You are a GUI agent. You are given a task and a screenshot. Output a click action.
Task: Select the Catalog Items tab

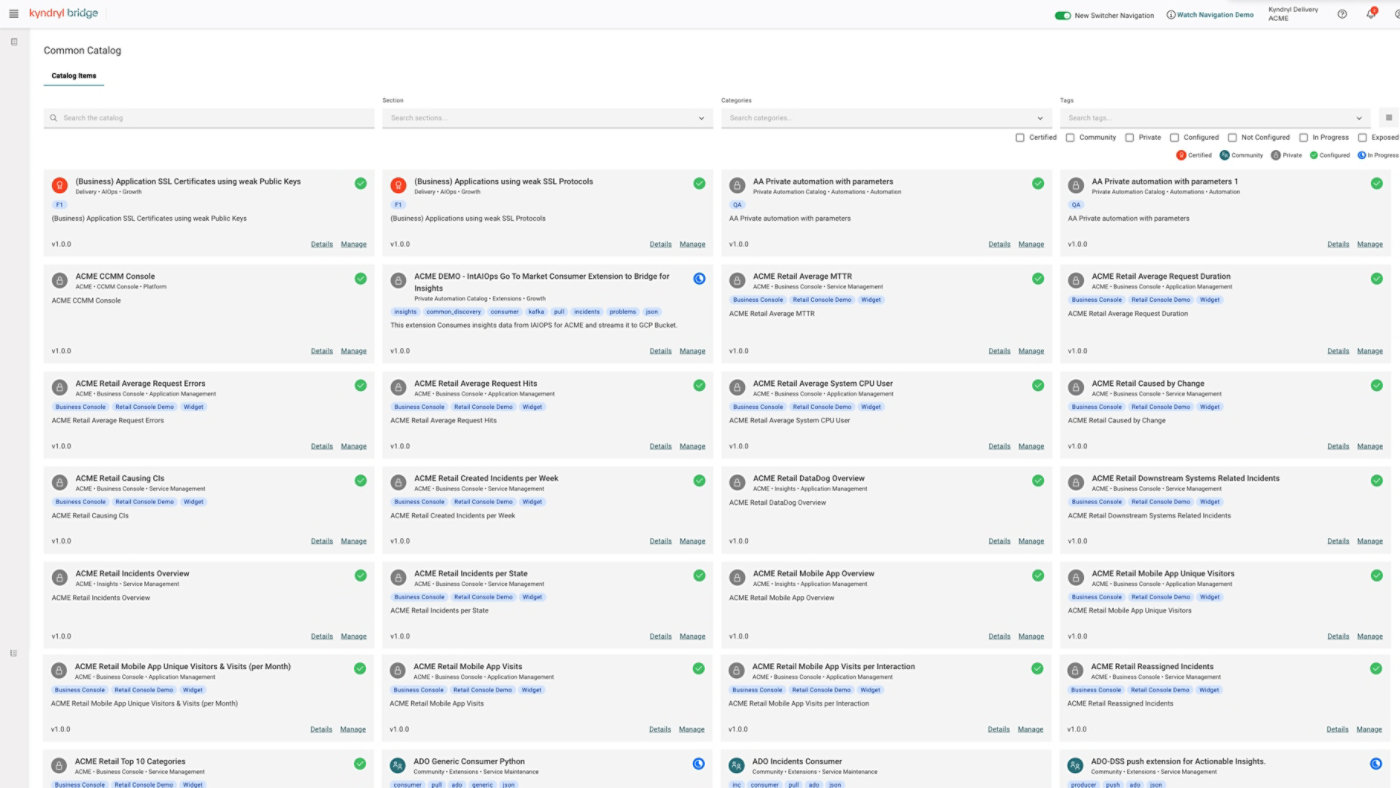[x=74, y=76]
